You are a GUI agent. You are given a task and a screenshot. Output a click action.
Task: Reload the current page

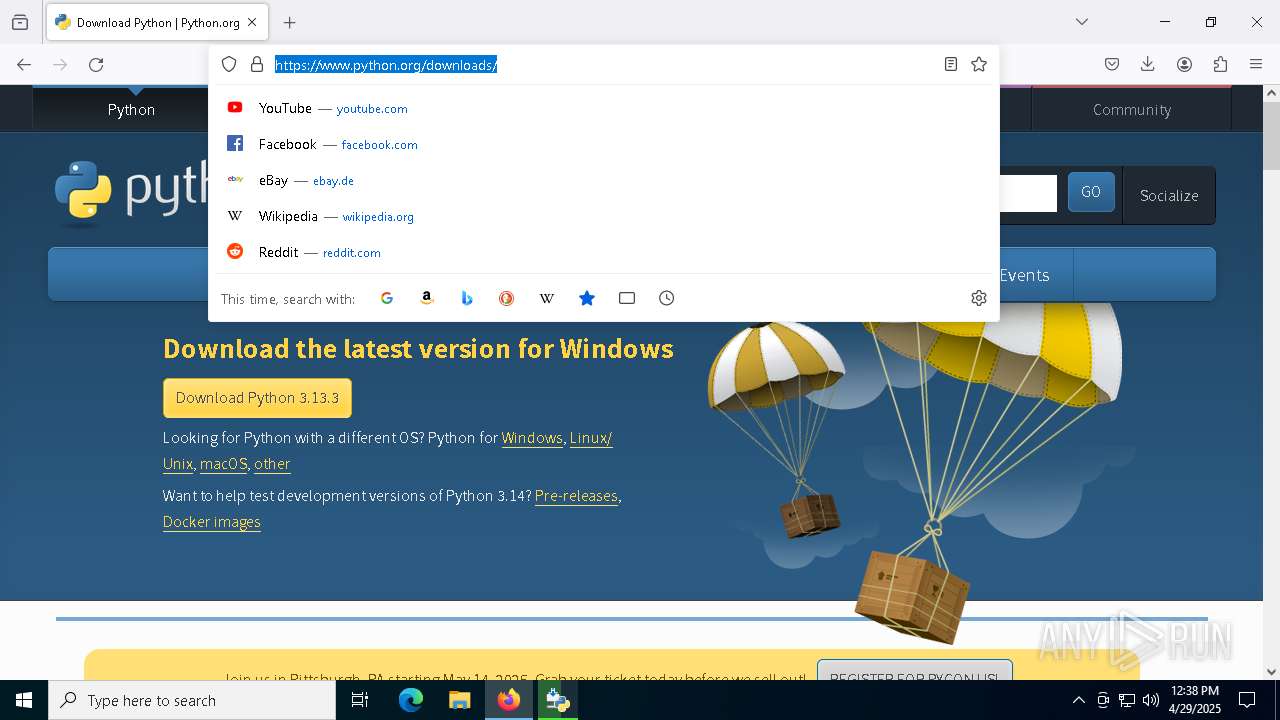pos(96,65)
